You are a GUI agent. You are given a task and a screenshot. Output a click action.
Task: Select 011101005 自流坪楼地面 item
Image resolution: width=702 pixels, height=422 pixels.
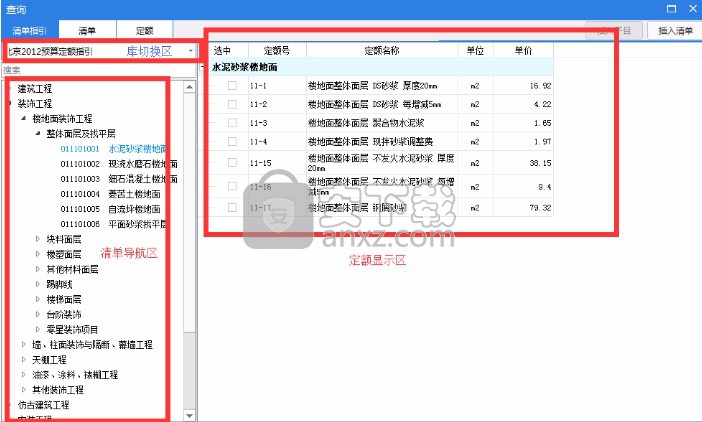click(110, 209)
